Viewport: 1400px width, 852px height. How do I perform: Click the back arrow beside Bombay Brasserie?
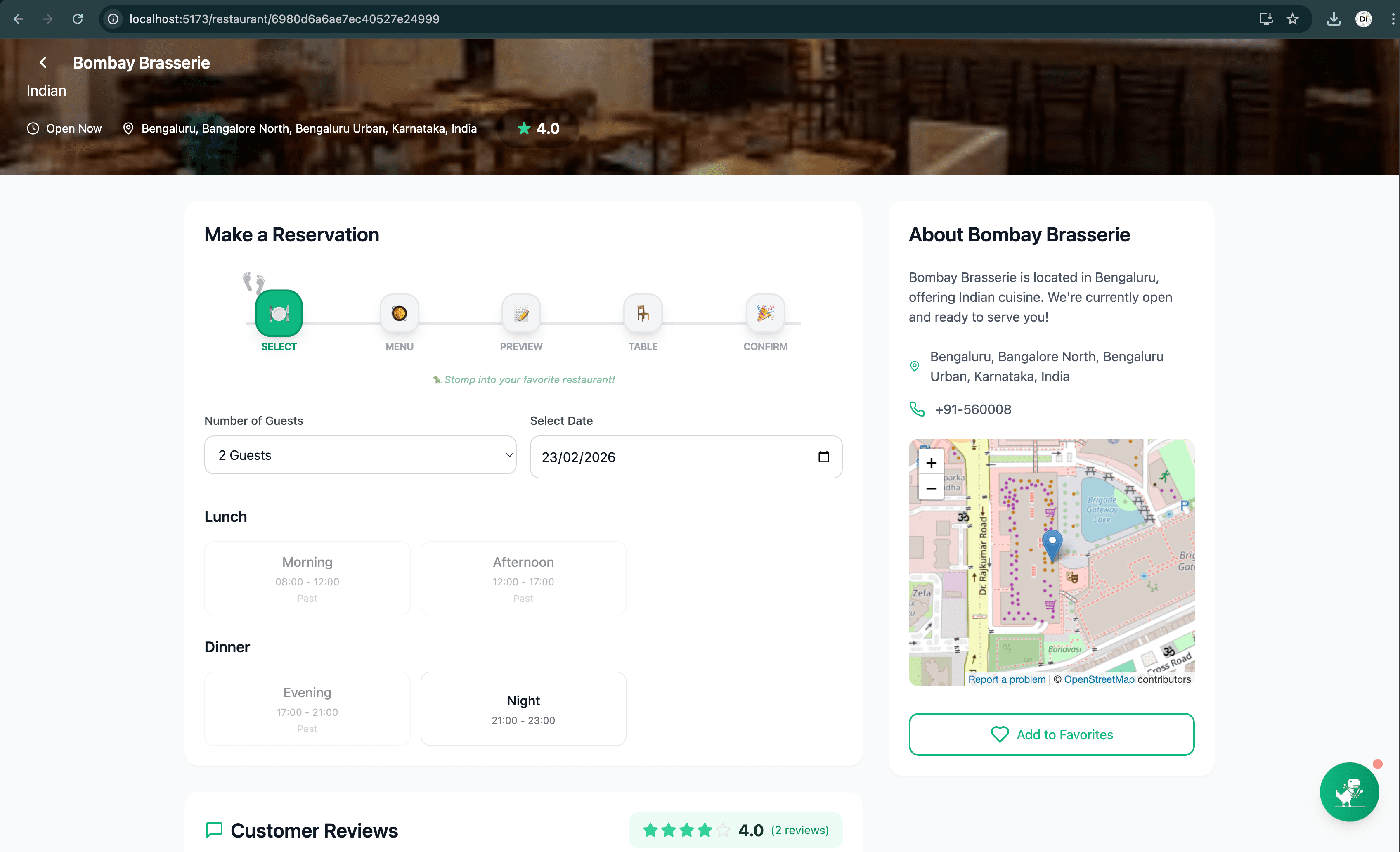click(43, 62)
